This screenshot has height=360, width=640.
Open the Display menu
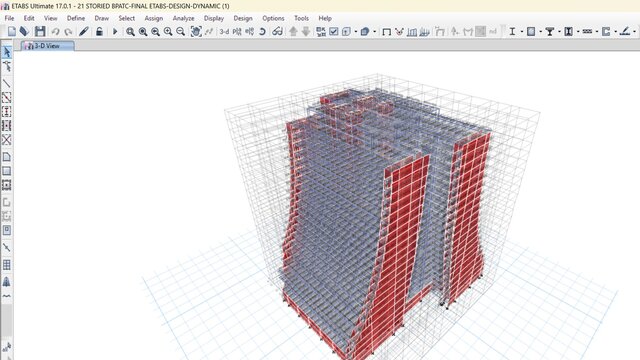pyautogui.click(x=214, y=18)
